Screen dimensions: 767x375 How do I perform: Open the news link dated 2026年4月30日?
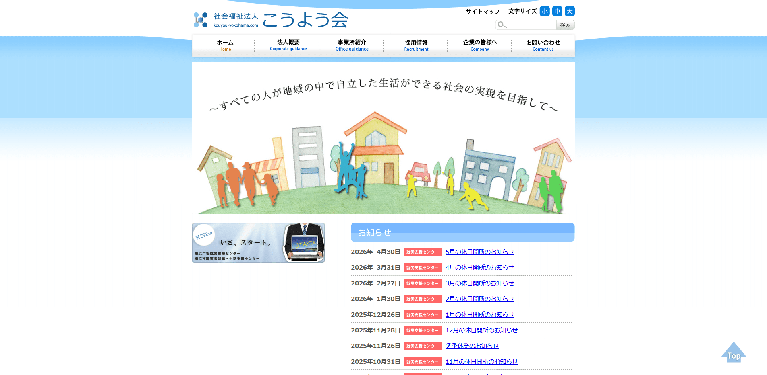[480, 252]
